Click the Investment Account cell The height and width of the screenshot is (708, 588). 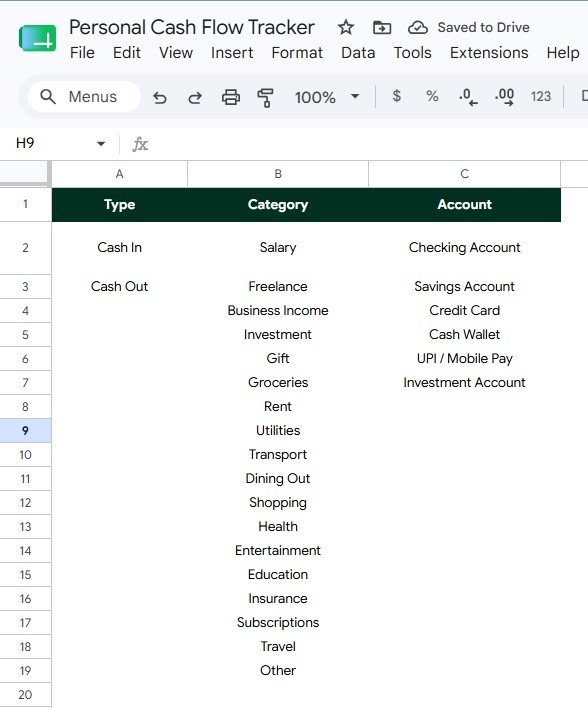click(464, 382)
